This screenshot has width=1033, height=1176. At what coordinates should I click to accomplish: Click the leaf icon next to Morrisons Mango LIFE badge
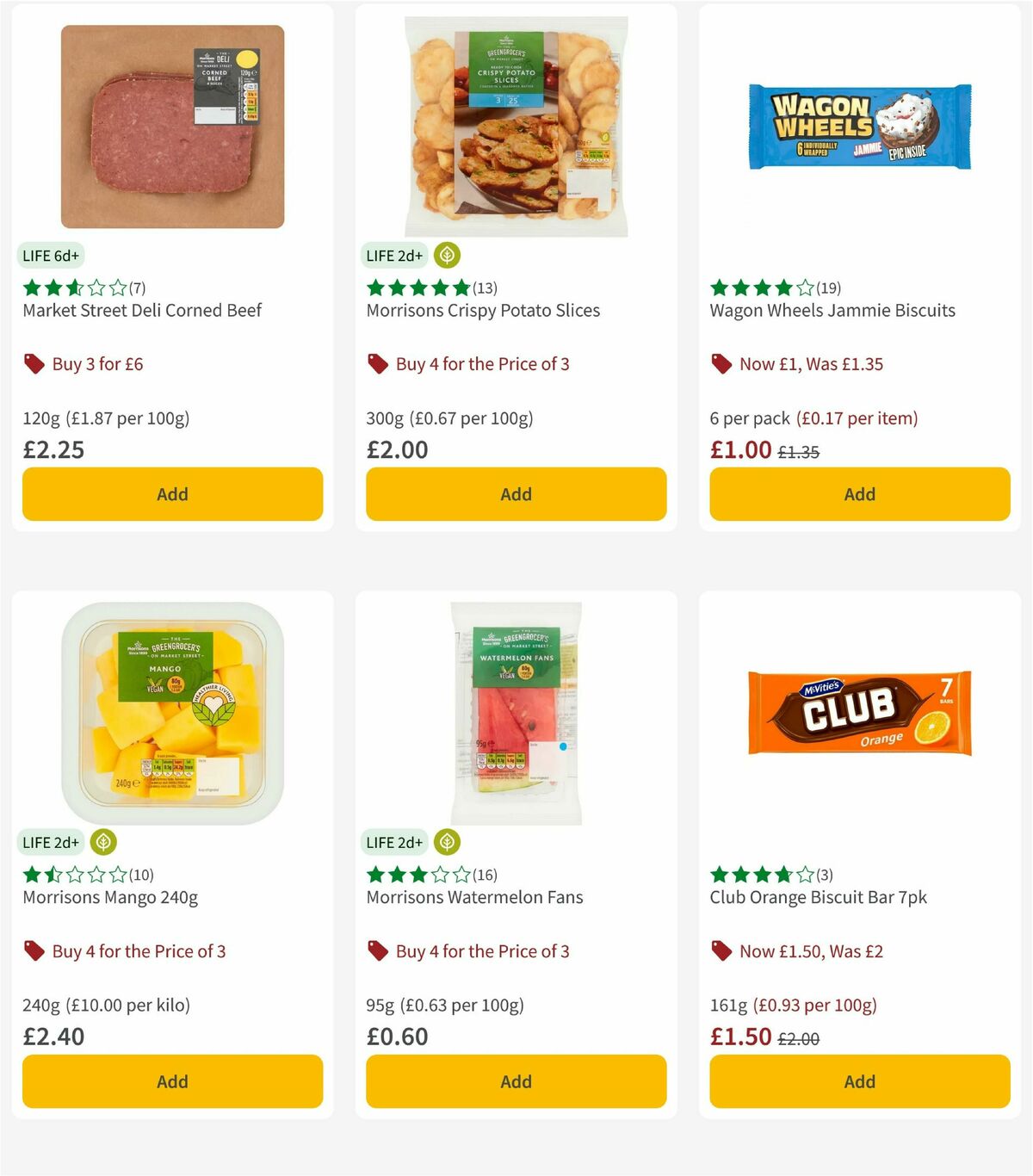point(104,842)
